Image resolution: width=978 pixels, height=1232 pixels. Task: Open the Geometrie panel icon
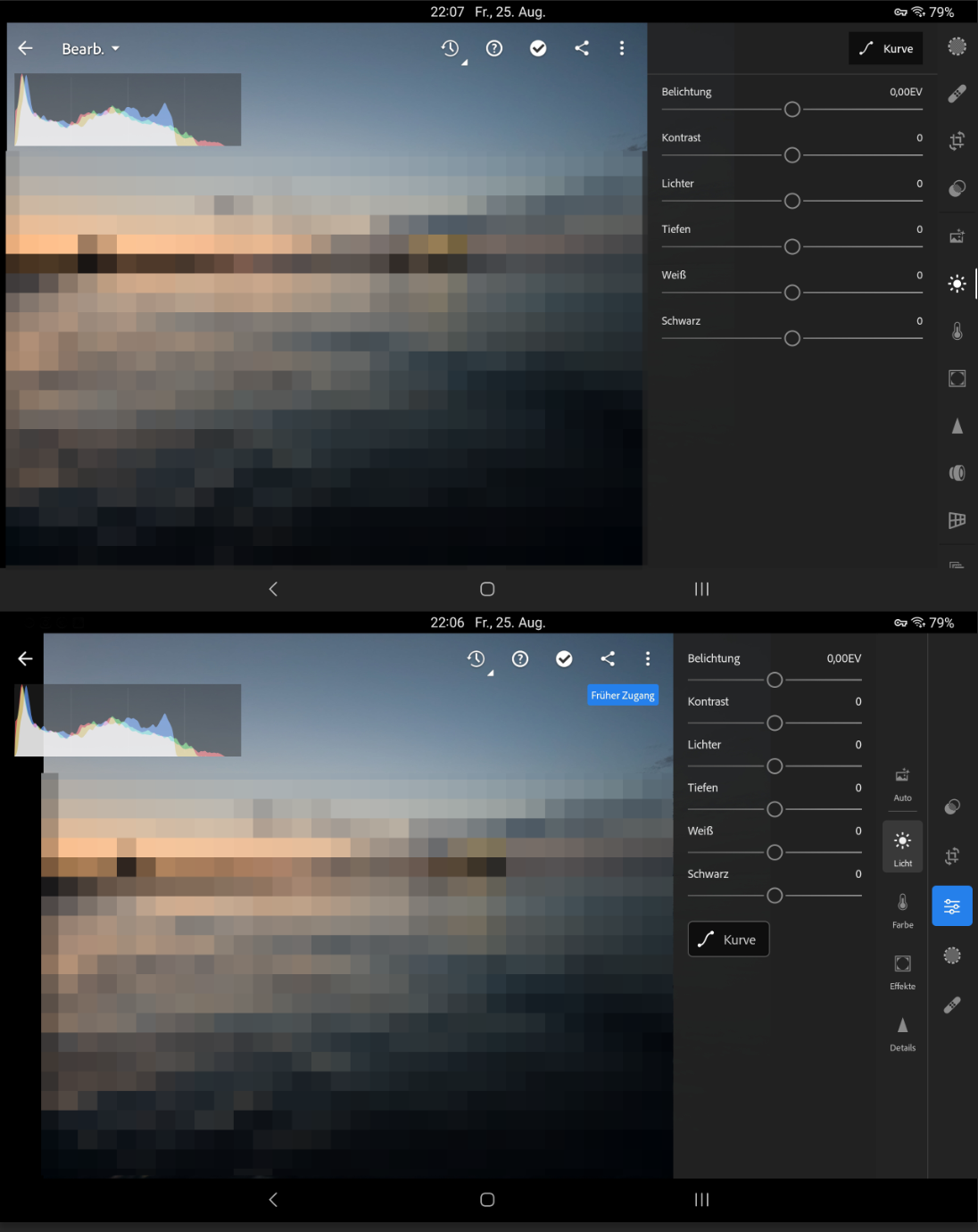pyautogui.click(x=957, y=521)
